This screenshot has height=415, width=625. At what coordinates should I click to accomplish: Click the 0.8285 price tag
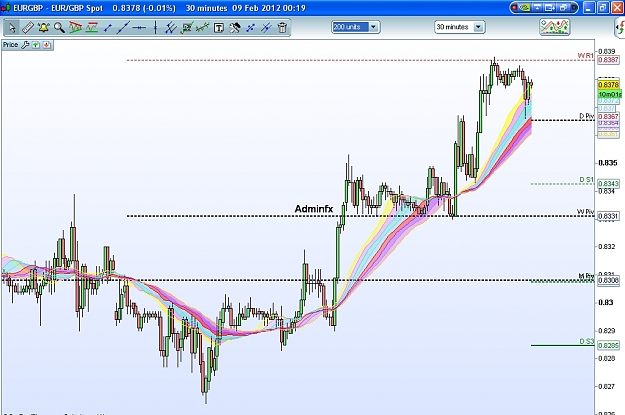(608, 345)
